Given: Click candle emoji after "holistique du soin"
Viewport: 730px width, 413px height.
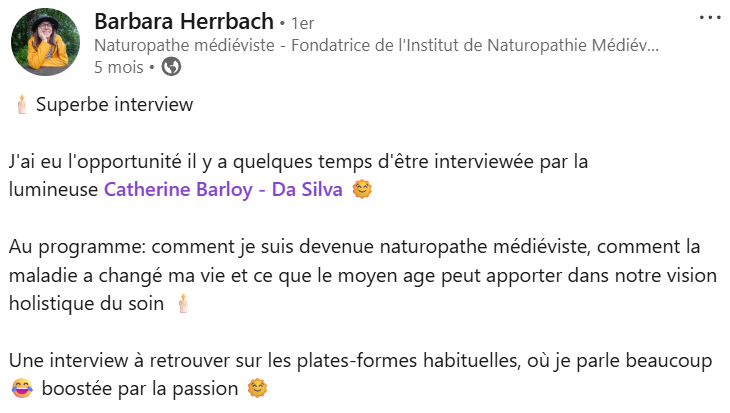Looking at the screenshot, I should pyautogui.click(x=183, y=302).
